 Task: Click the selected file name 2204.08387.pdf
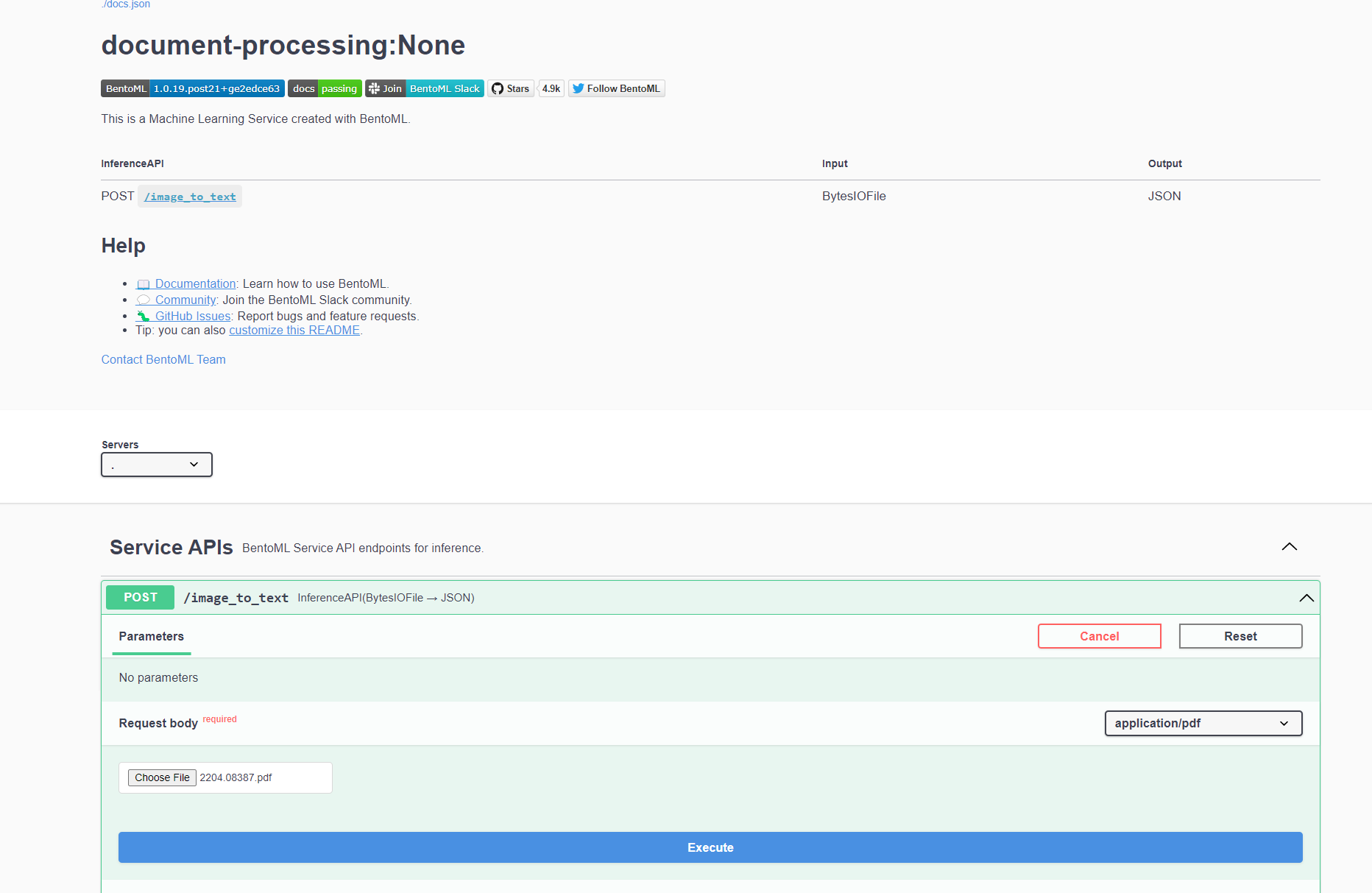[x=236, y=777]
